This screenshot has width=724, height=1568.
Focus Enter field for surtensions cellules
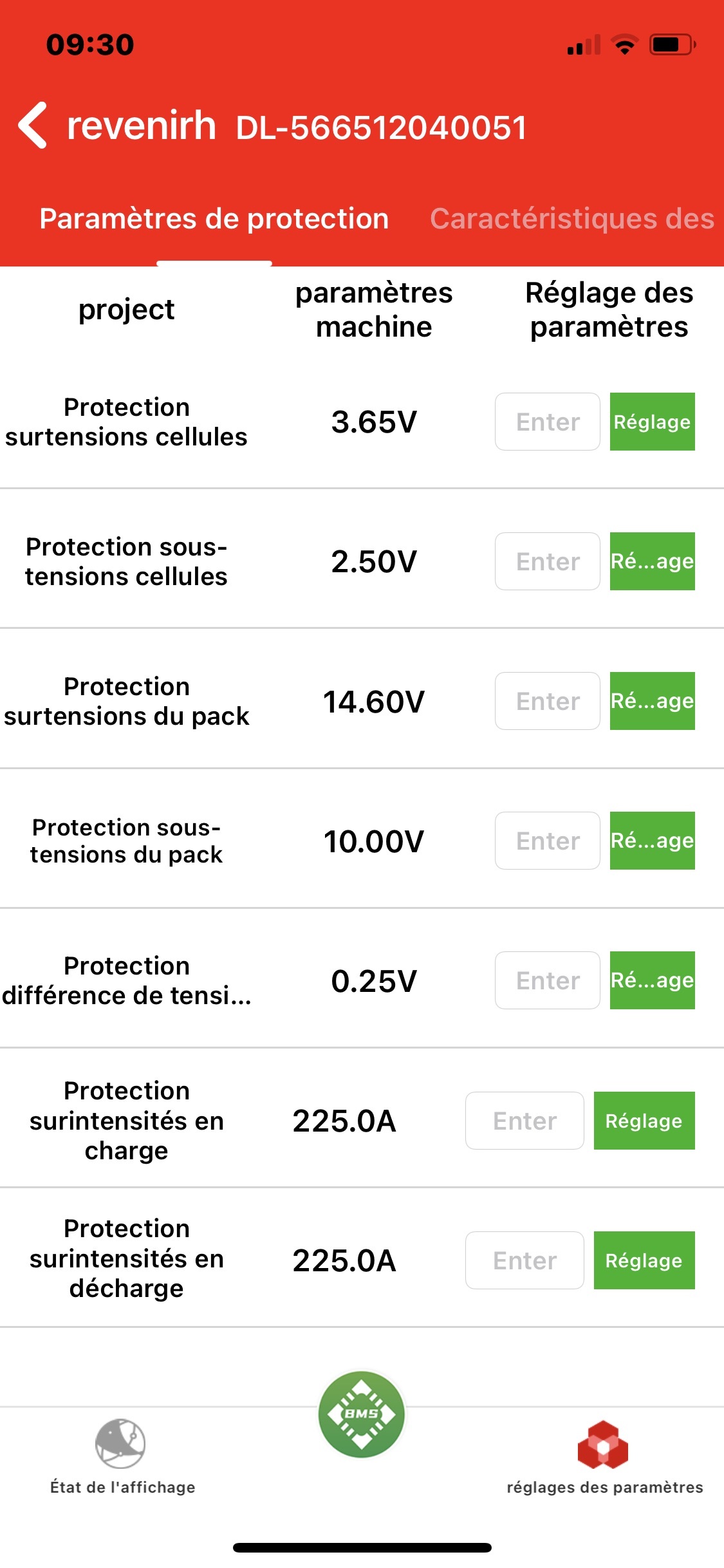[x=548, y=422]
